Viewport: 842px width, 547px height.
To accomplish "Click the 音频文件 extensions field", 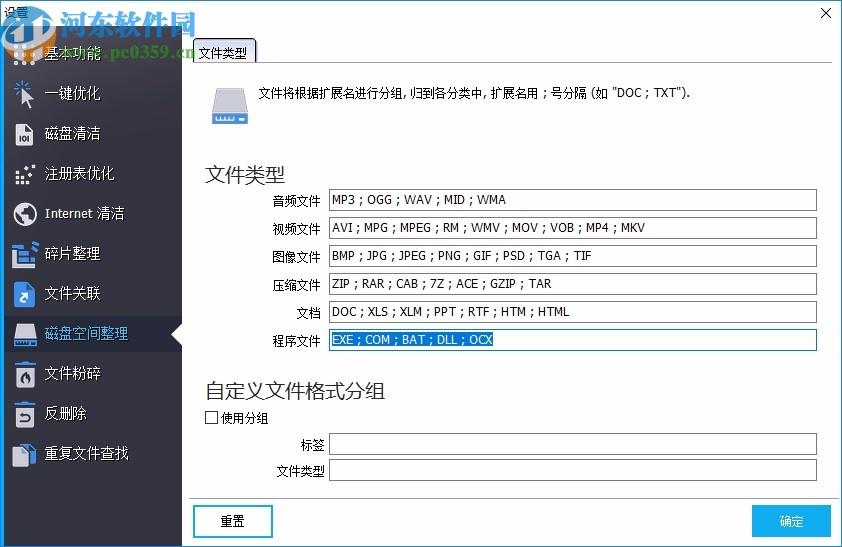I will 572,200.
